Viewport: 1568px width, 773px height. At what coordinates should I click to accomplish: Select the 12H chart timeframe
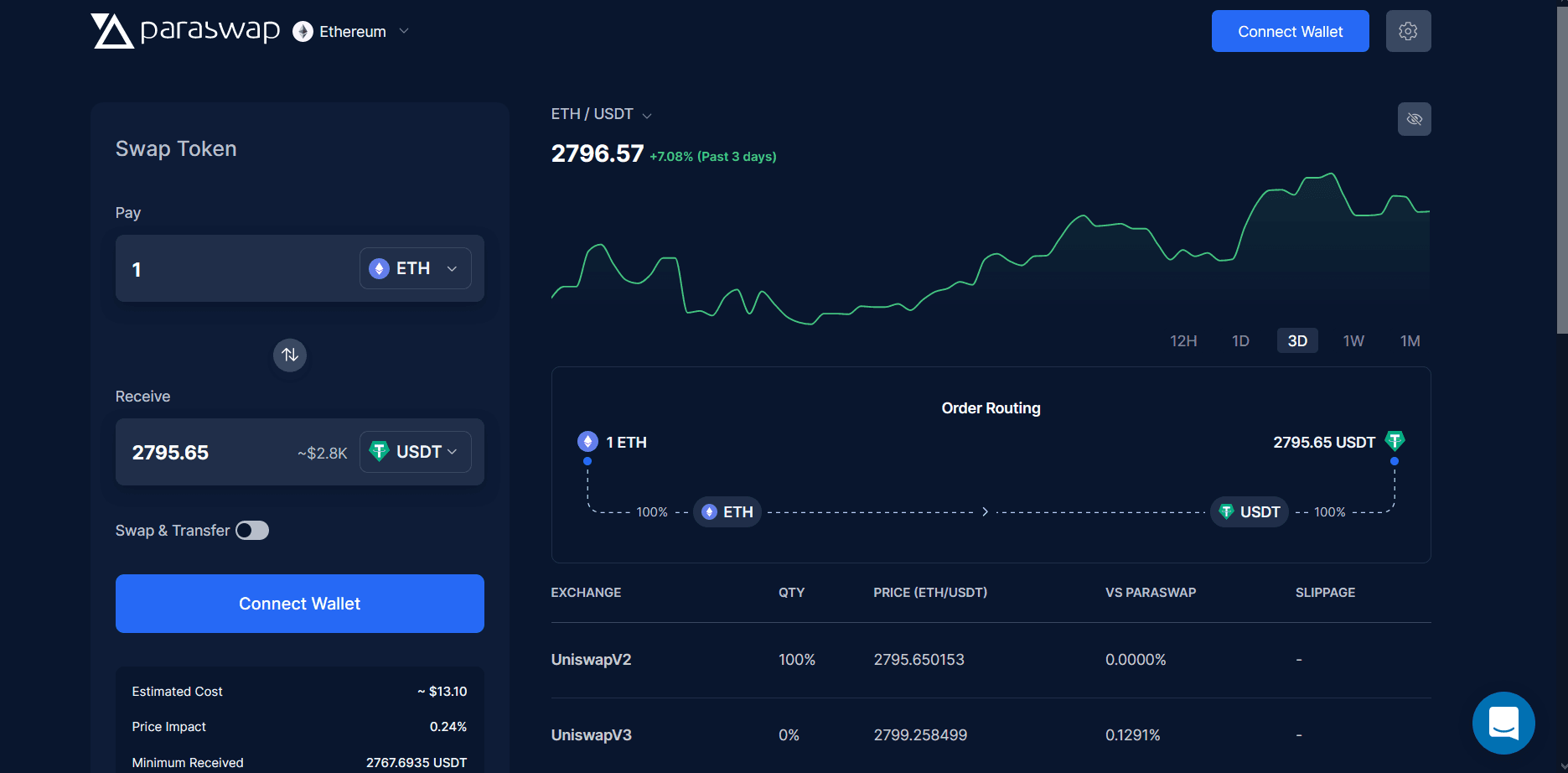[1183, 341]
